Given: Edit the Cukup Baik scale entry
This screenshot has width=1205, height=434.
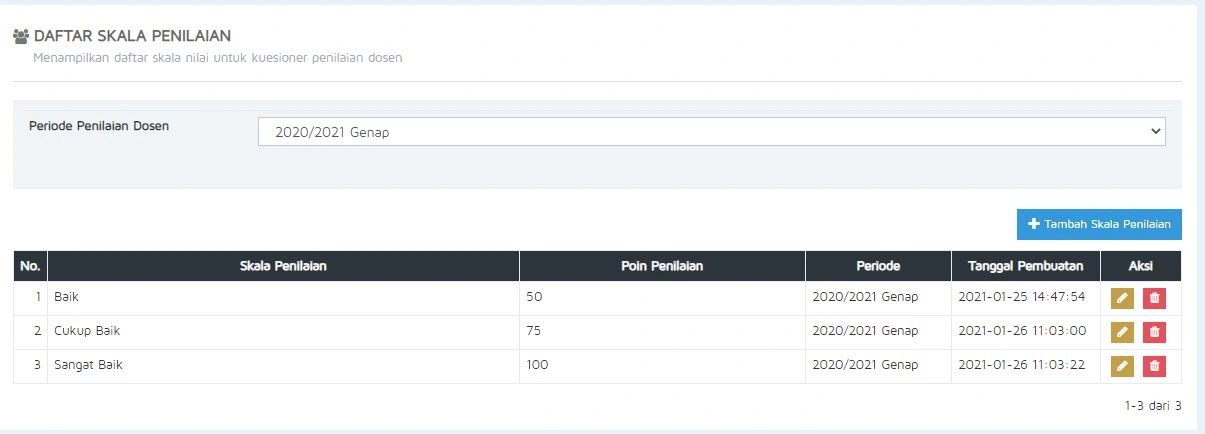Looking at the screenshot, I should point(1122,332).
